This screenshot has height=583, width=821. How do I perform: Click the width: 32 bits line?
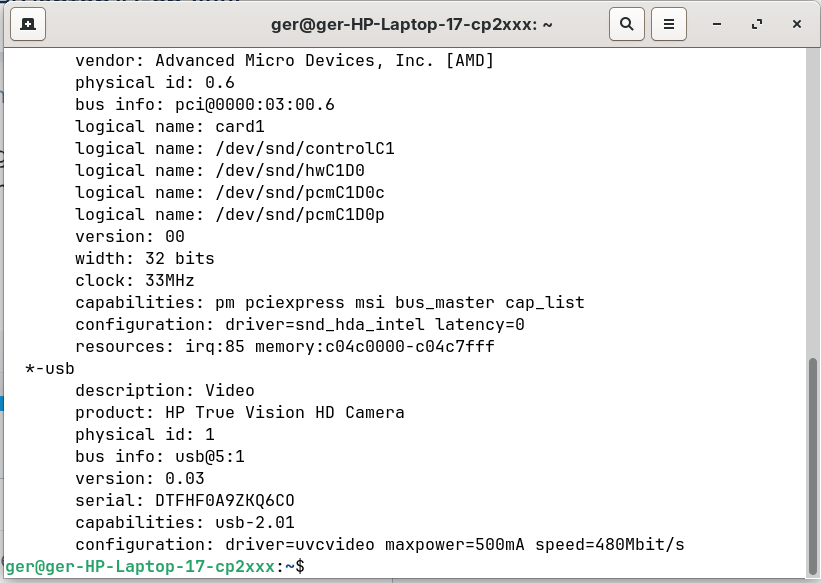point(145,259)
